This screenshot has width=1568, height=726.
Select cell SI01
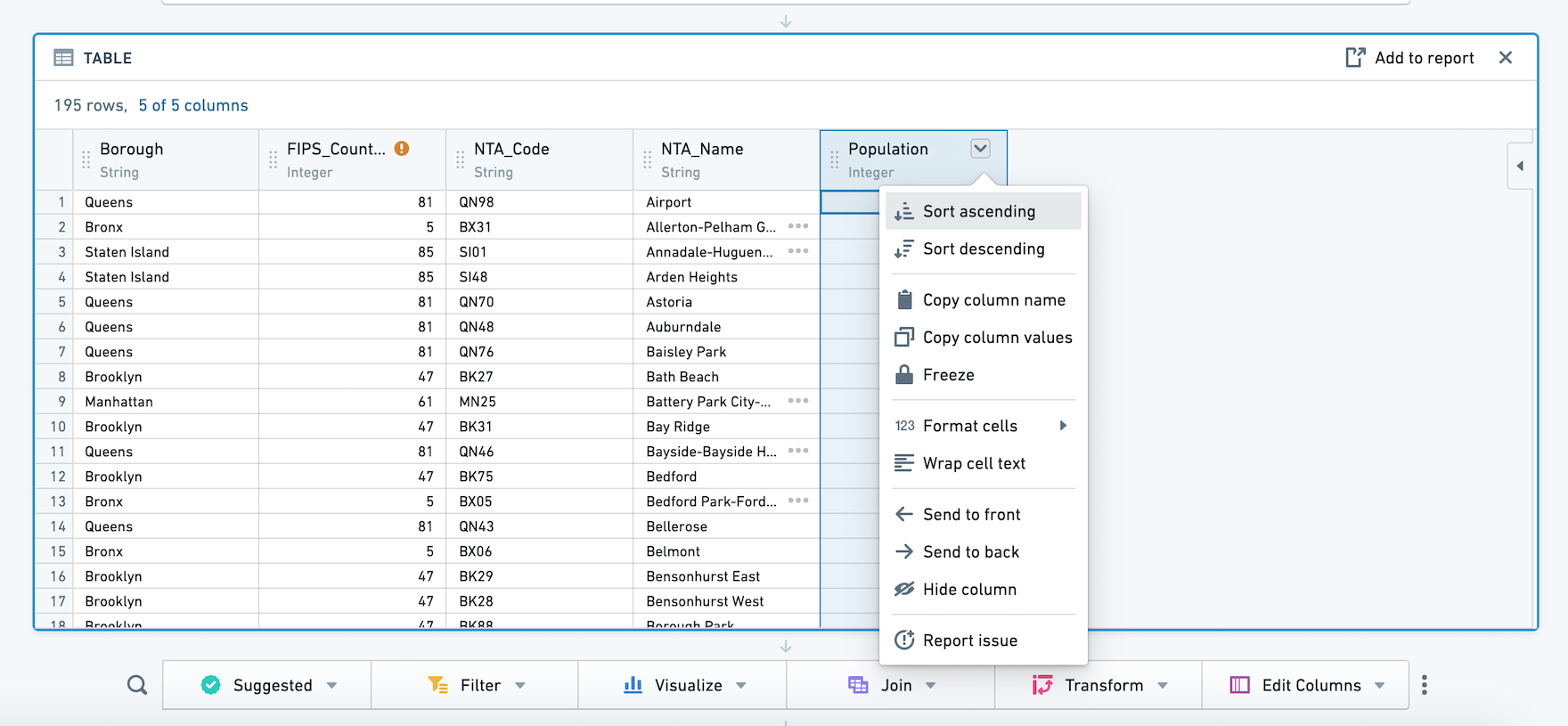(540, 252)
